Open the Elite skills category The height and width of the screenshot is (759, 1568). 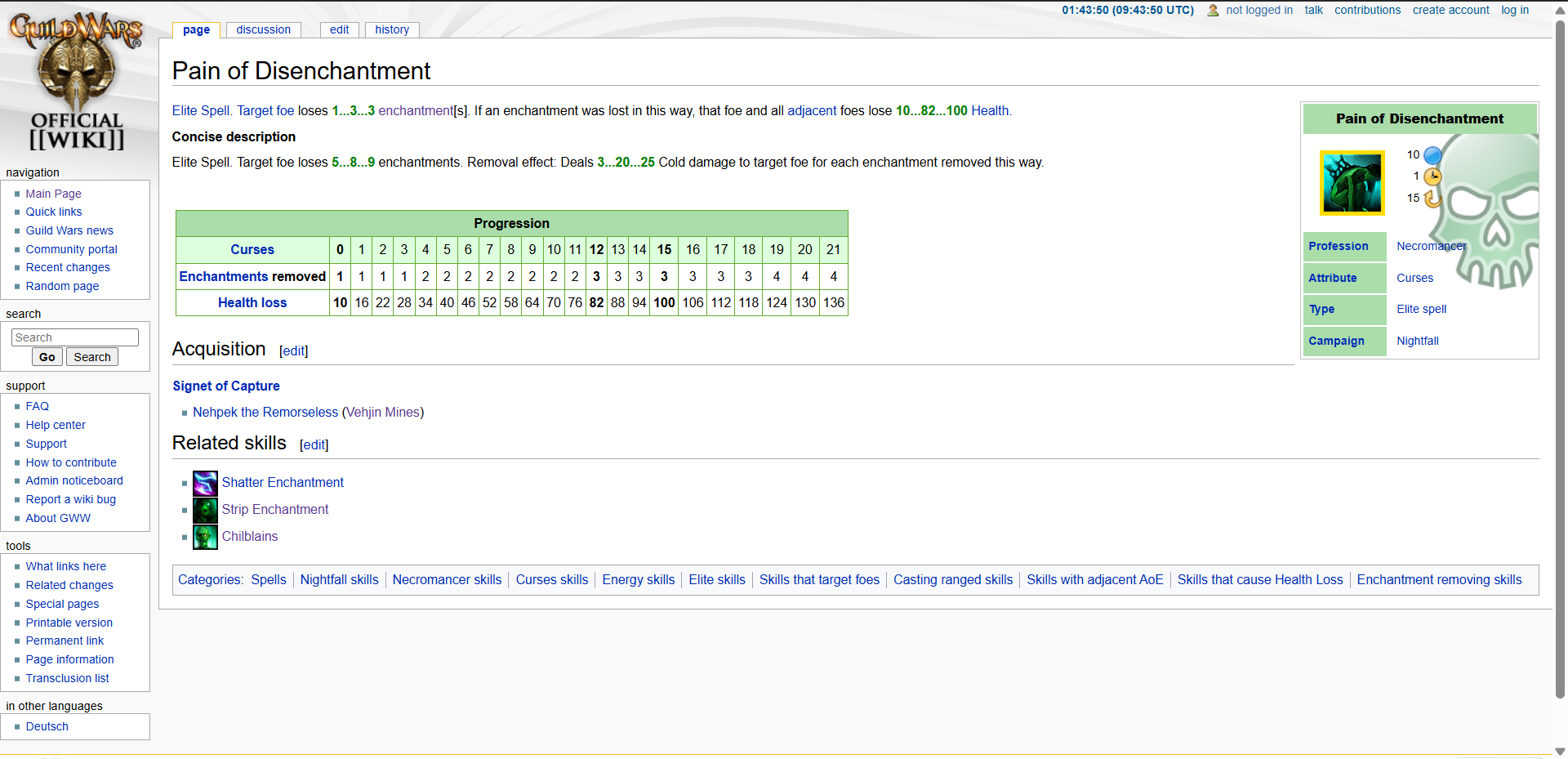tap(717, 579)
